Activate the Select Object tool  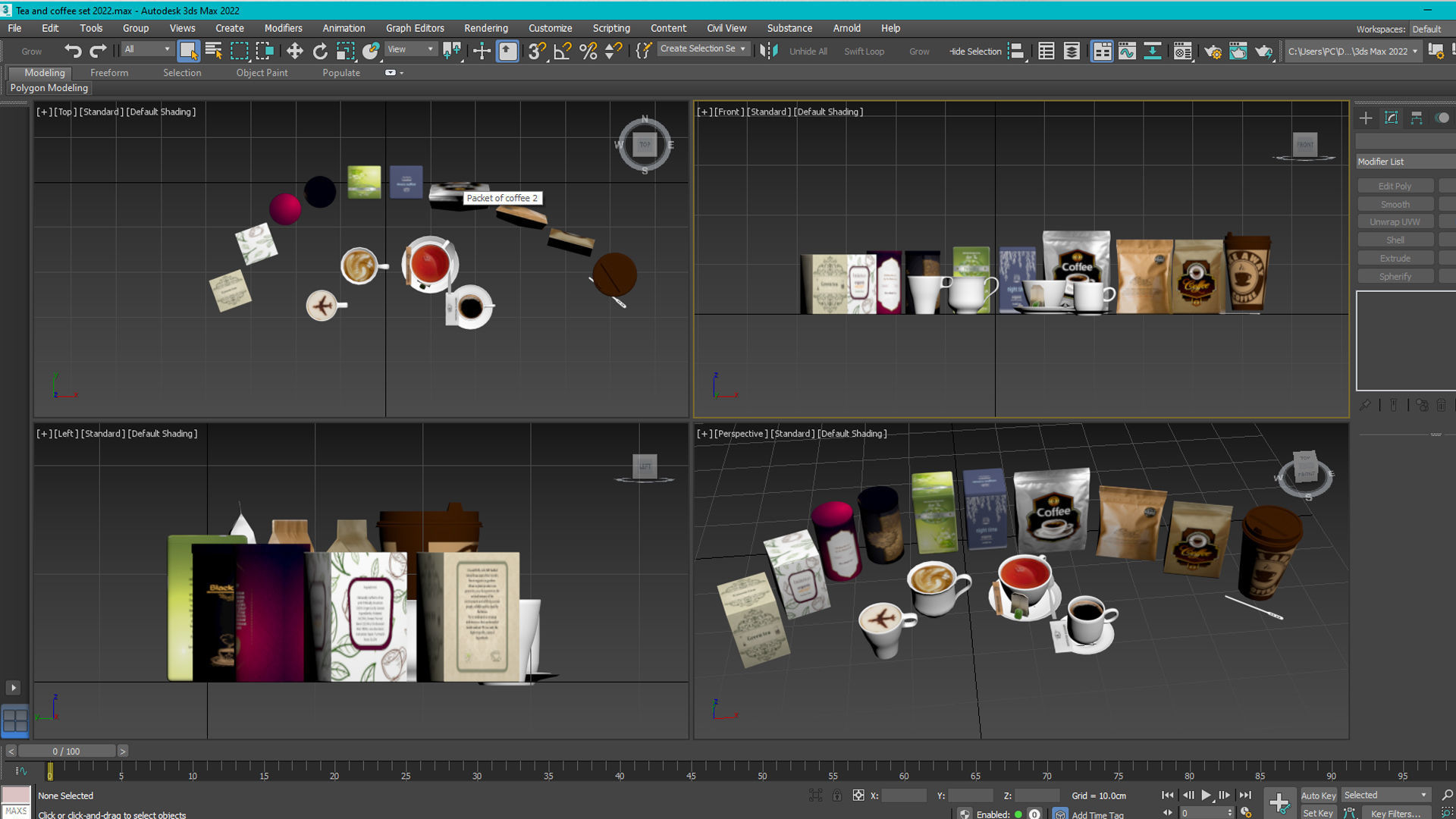[187, 51]
